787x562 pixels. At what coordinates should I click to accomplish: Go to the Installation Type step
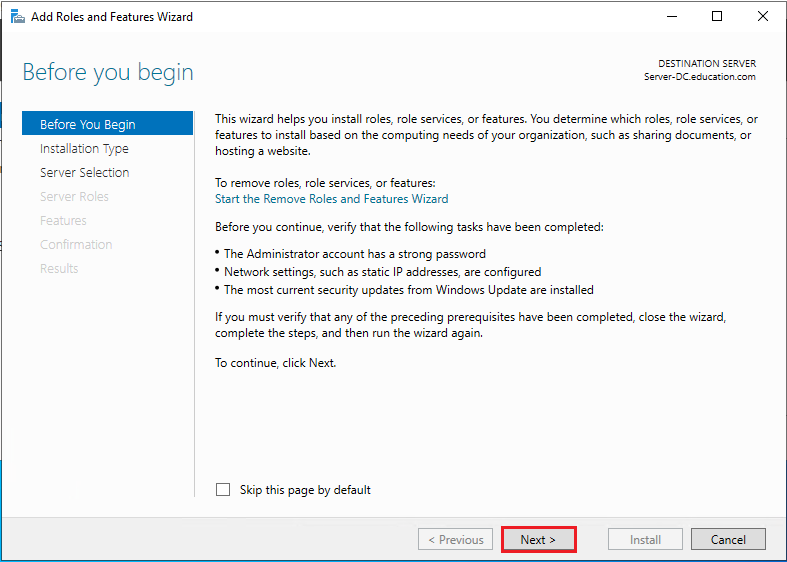click(x=84, y=149)
